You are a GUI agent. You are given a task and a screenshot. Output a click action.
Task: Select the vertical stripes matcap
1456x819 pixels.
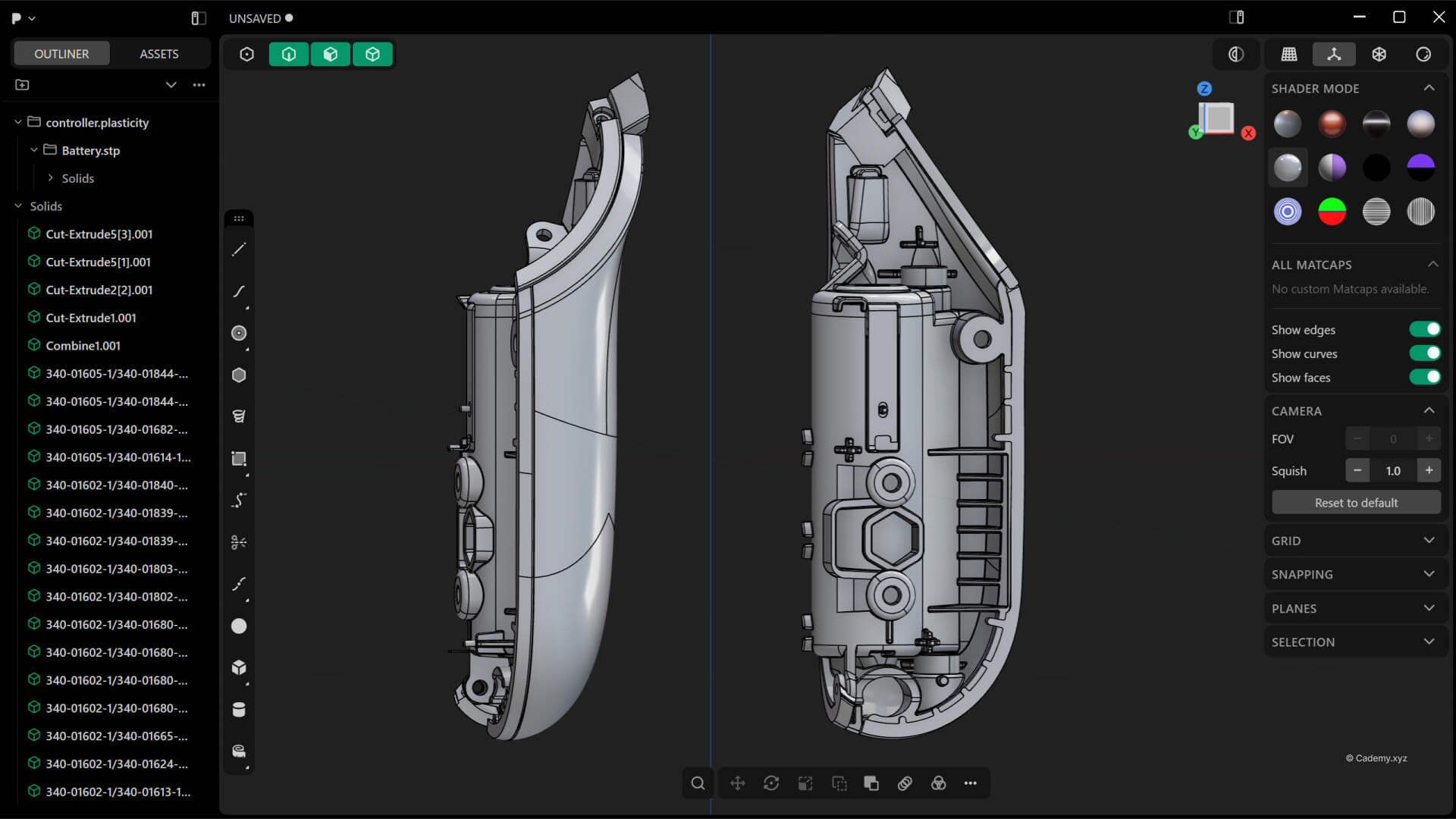point(1420,211)
